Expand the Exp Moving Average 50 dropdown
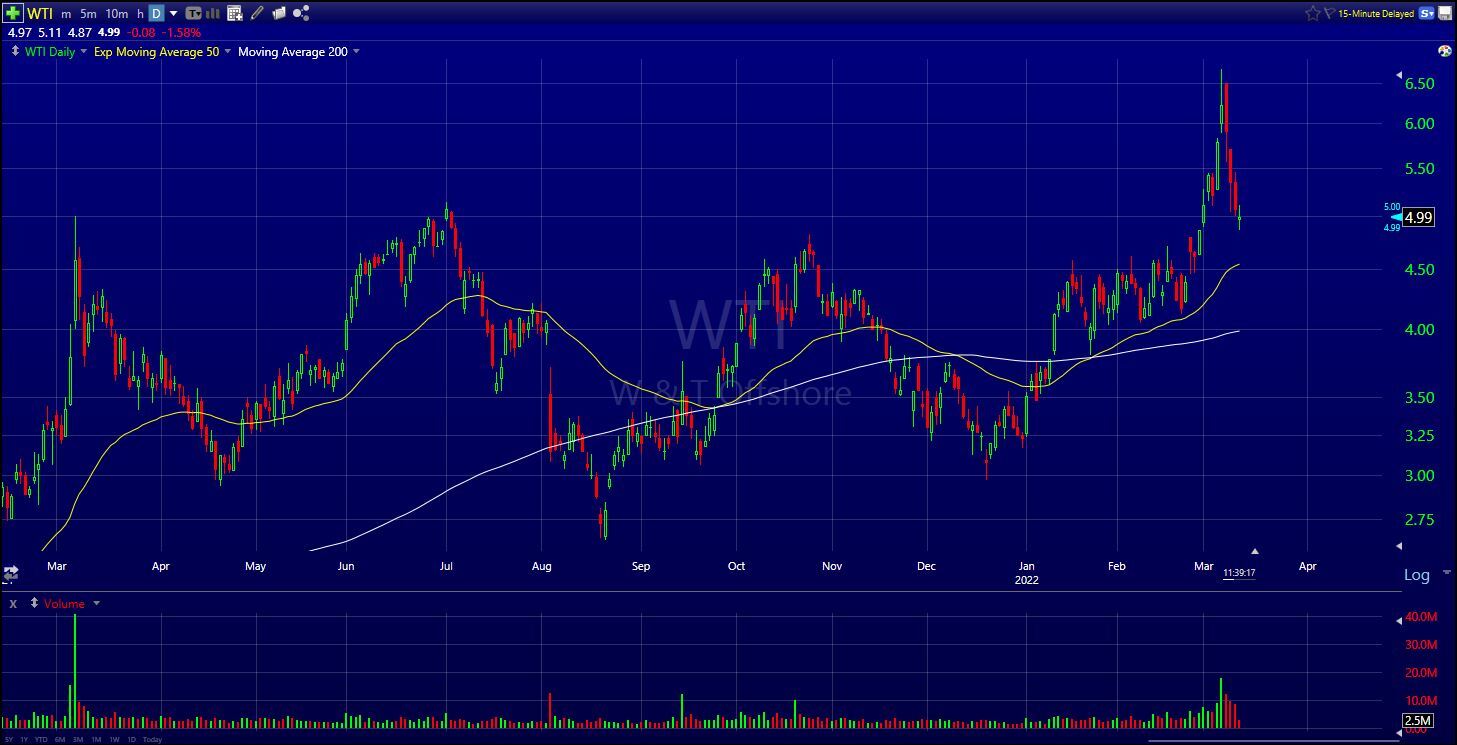The image size is (1457, 745). (228, 51)
